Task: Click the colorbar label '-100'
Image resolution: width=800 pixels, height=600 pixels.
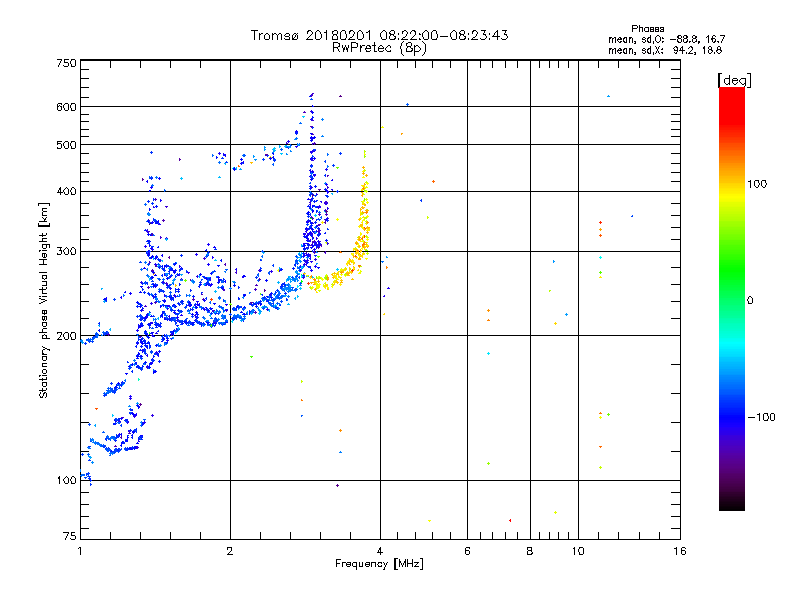Action: click(761, 417)
